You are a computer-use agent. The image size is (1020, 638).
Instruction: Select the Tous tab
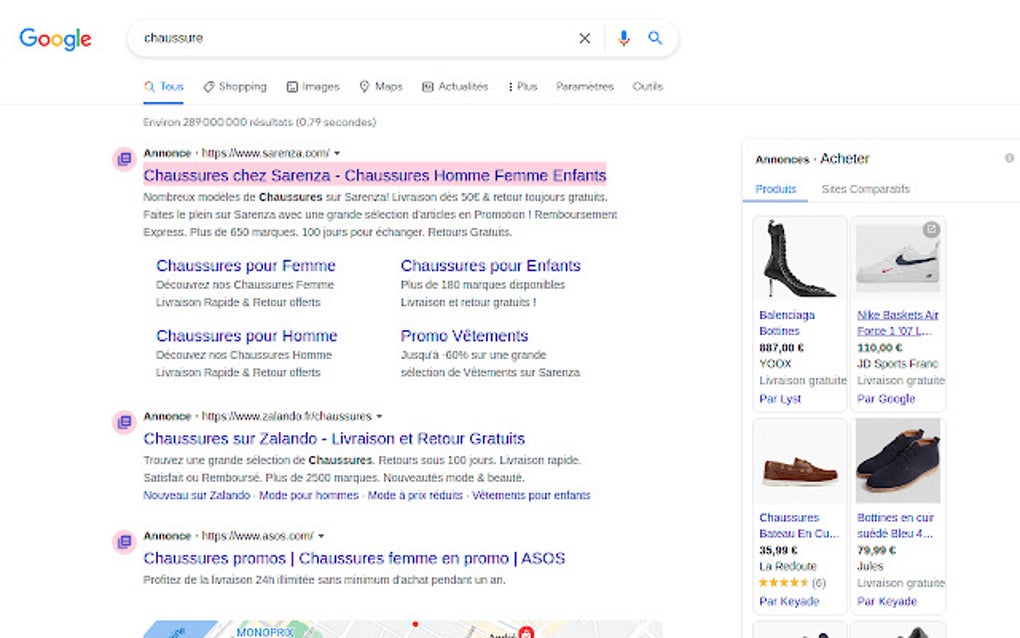click(164, 86)
